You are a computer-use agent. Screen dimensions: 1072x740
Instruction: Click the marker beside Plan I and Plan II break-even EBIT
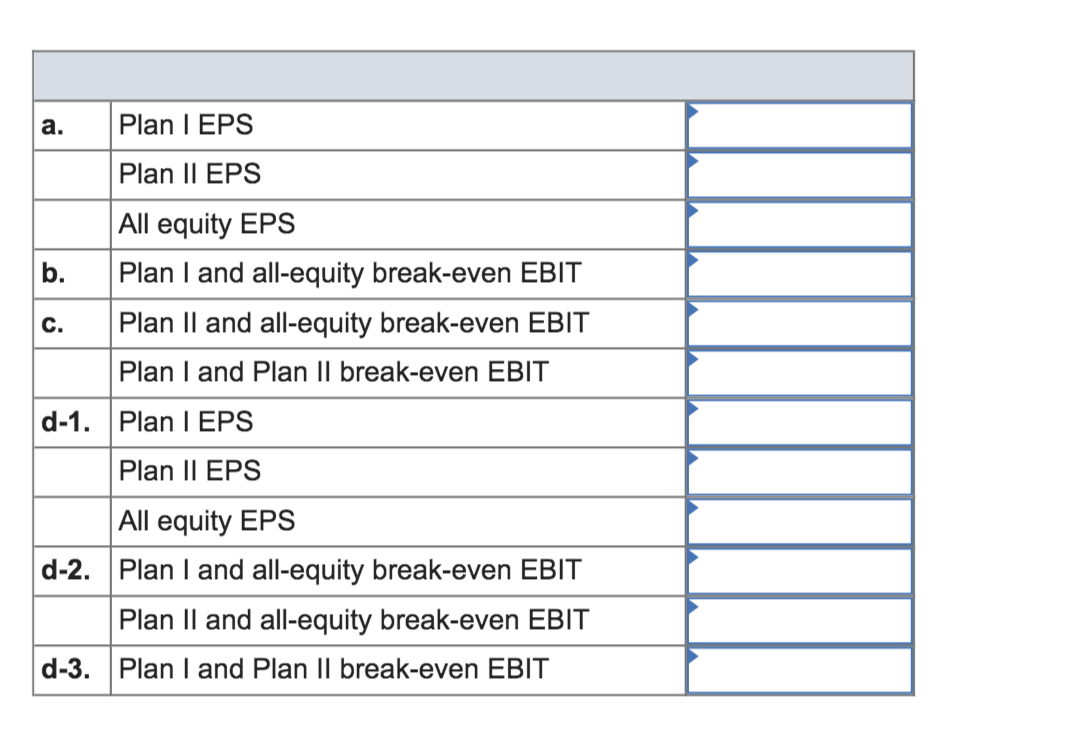(691, 360)
